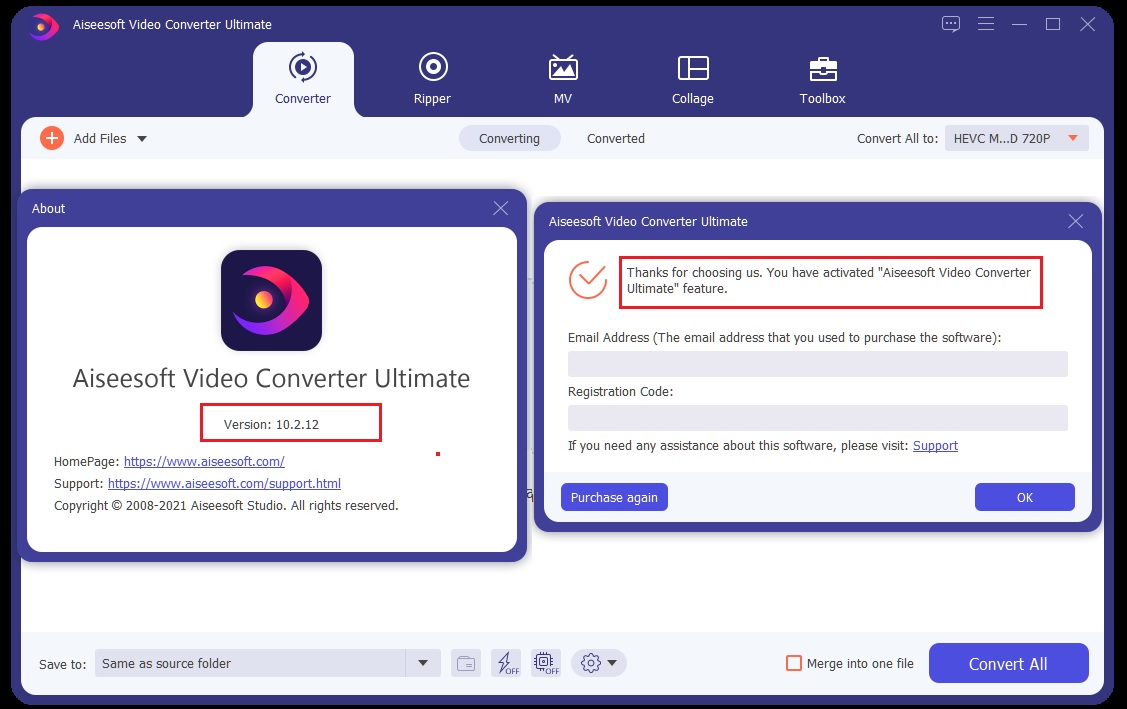Select the Converting list tab

[x=509, y=138]
